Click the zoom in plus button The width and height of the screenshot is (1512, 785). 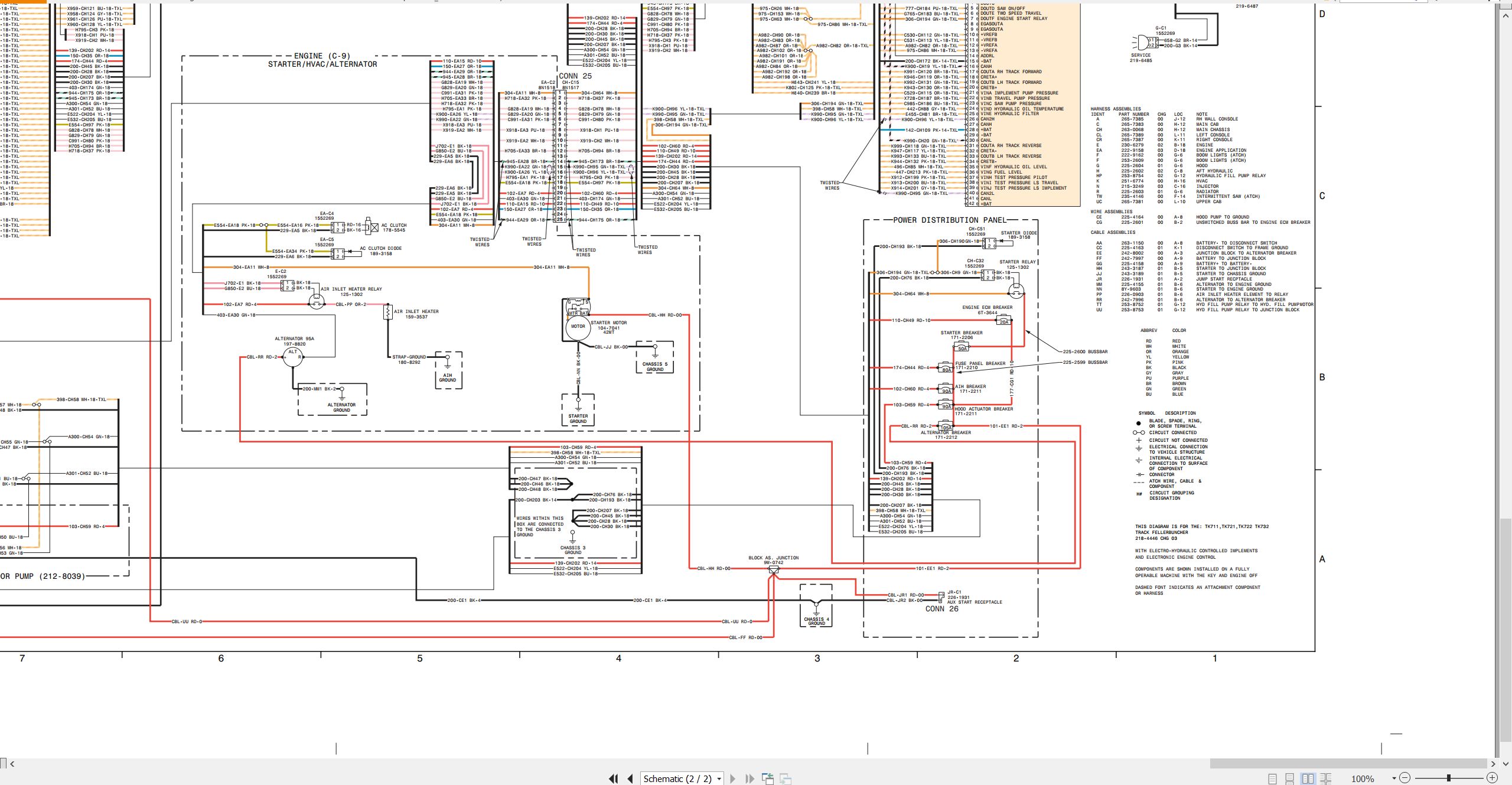click(1492, 778)
